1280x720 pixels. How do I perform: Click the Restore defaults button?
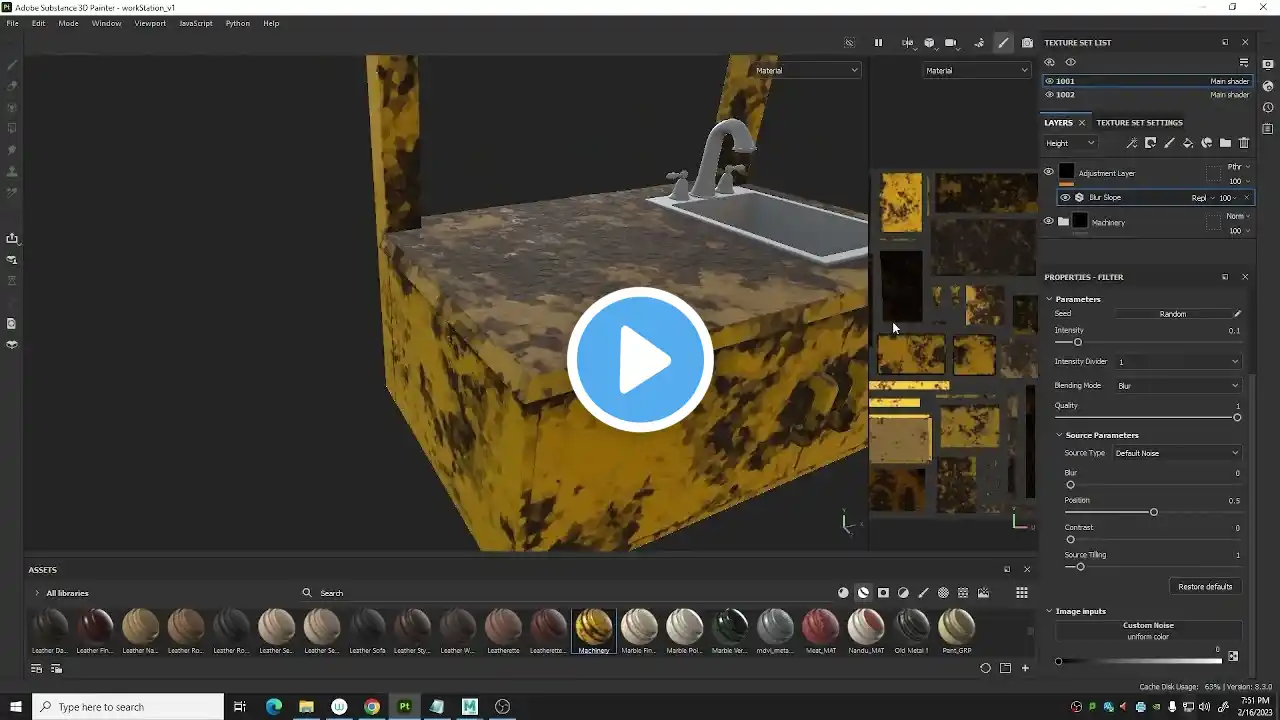[x=1204, y=587]
